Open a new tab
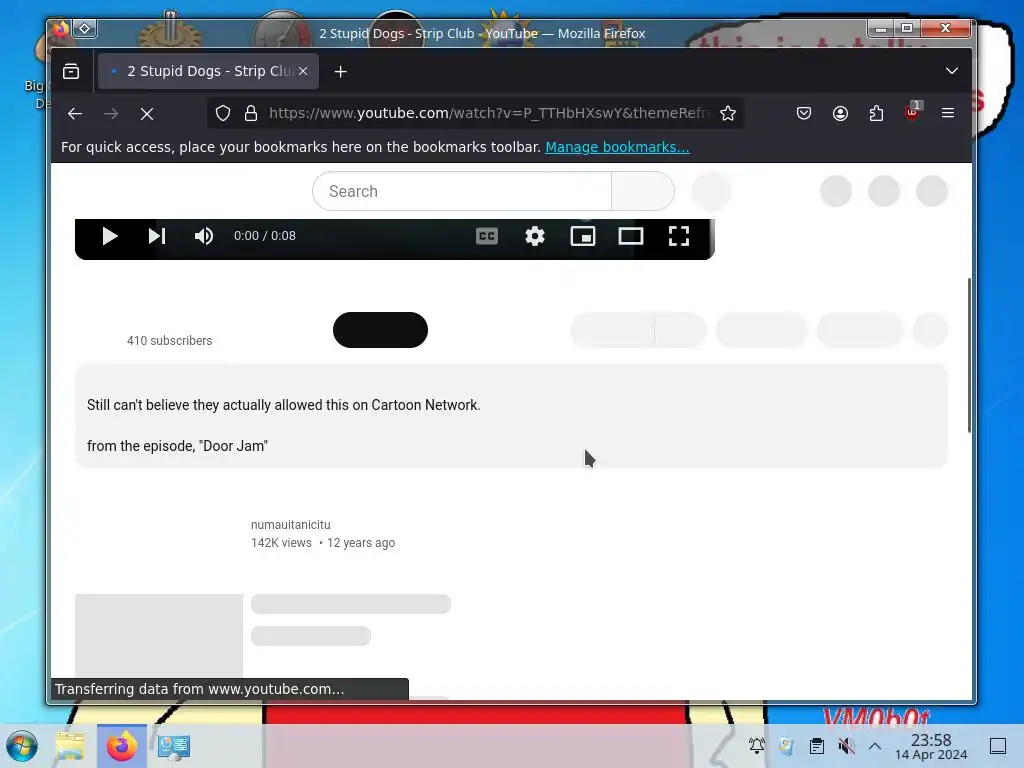This screenshot has width=1024, height=768. pyautogui.click(x=340, y=71)
